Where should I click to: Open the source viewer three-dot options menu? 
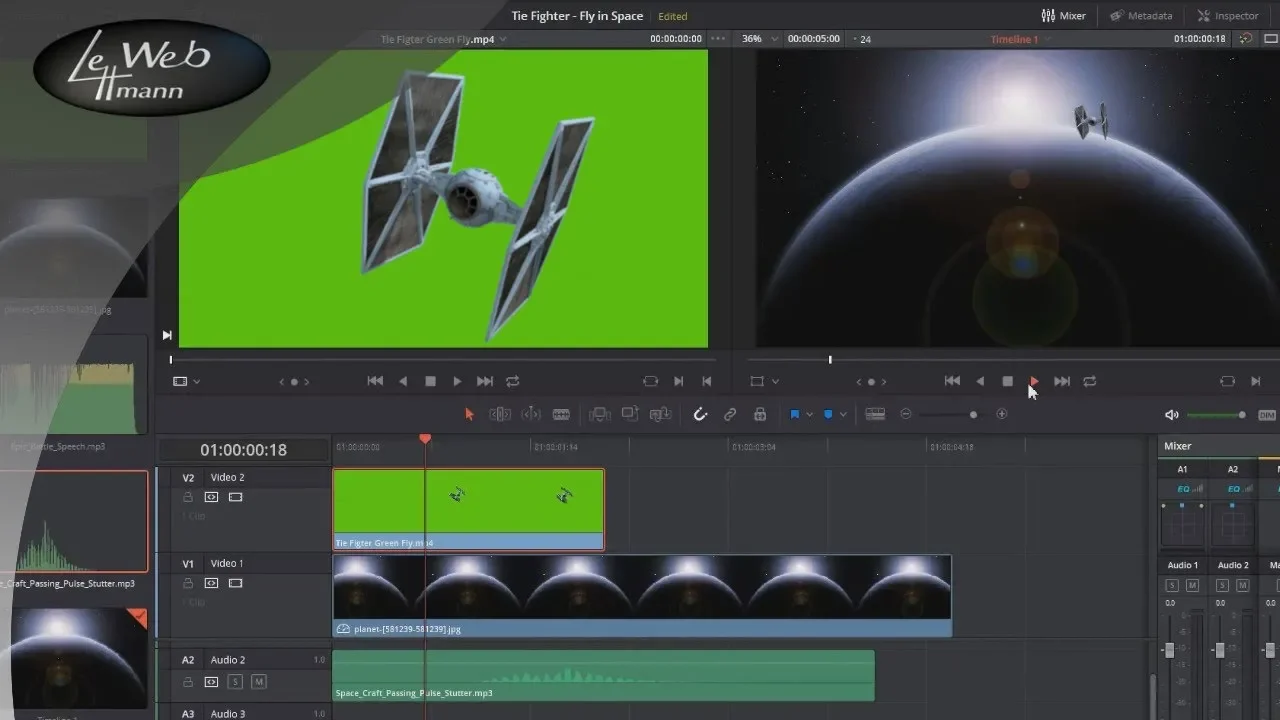click(718, 39)
